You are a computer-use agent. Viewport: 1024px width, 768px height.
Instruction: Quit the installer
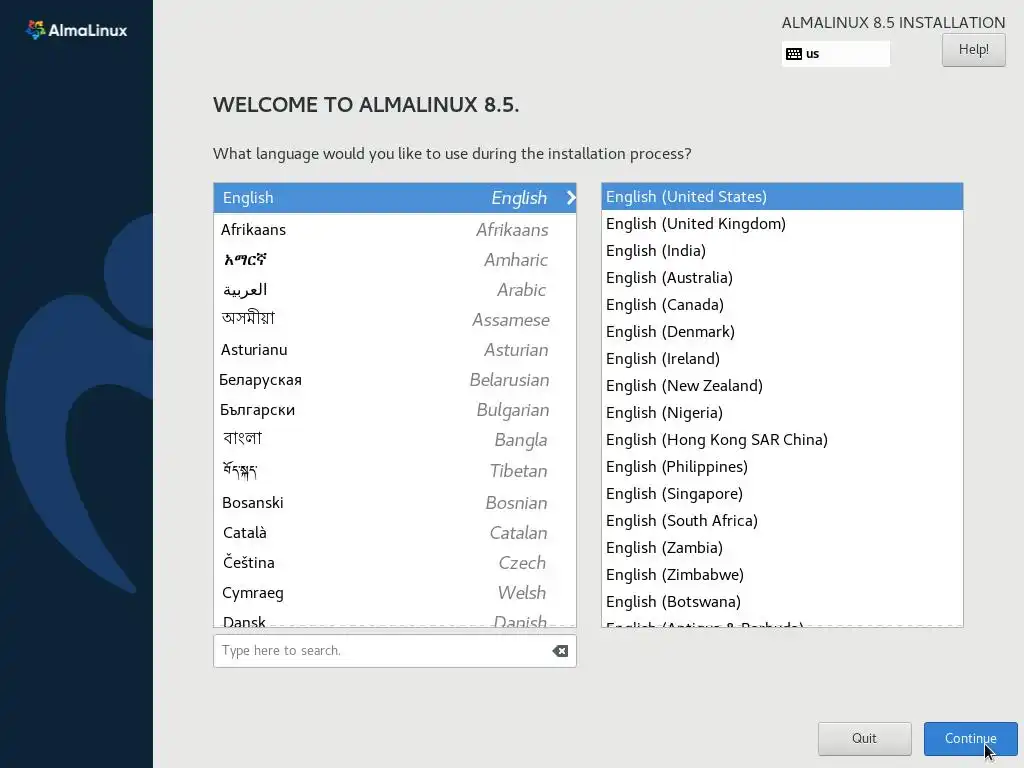[x=864, y=739]
